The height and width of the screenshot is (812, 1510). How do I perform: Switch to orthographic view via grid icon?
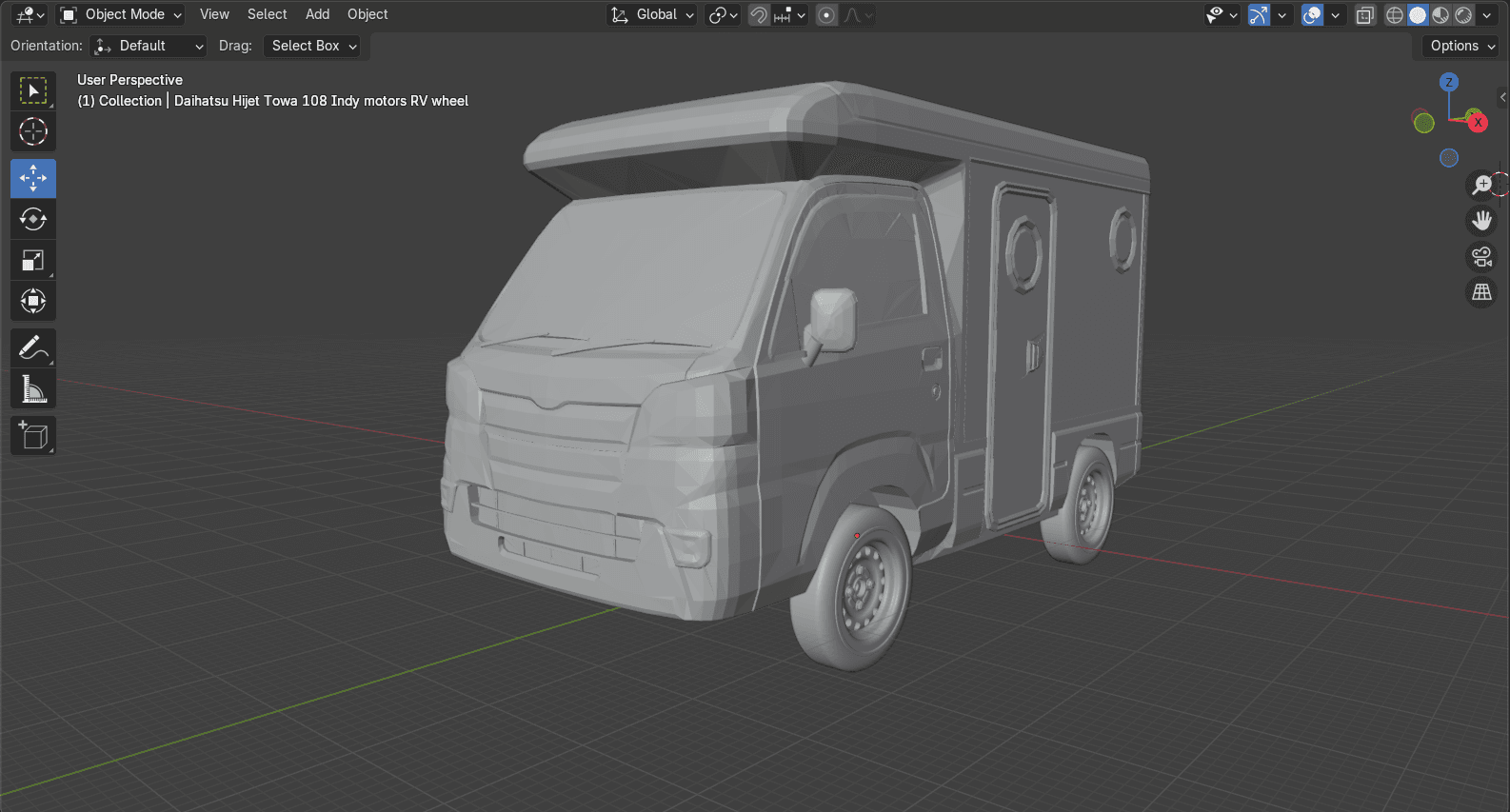point(1481,292)
